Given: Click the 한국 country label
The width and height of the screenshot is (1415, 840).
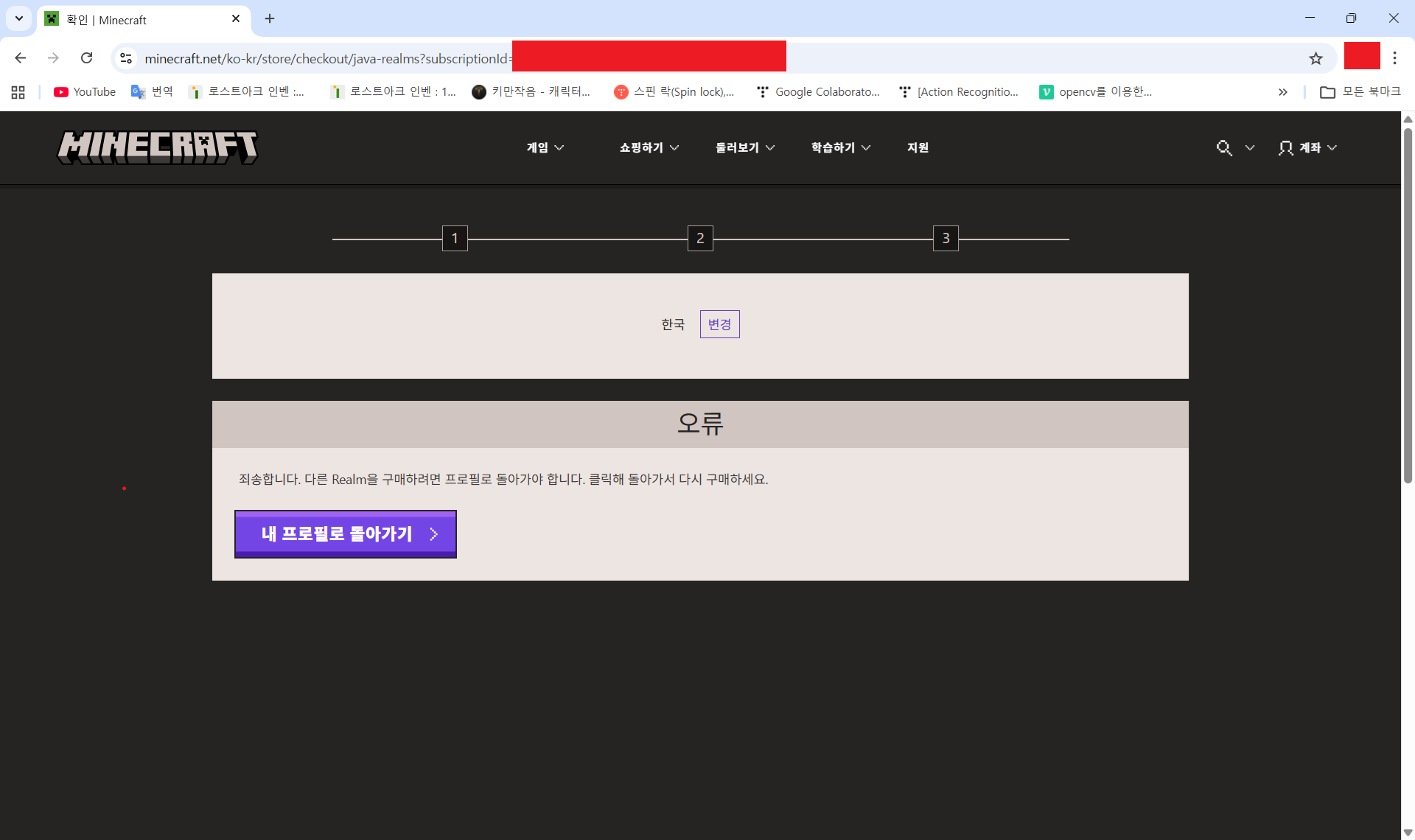Looking at the screenshot, I should (673, 324).
